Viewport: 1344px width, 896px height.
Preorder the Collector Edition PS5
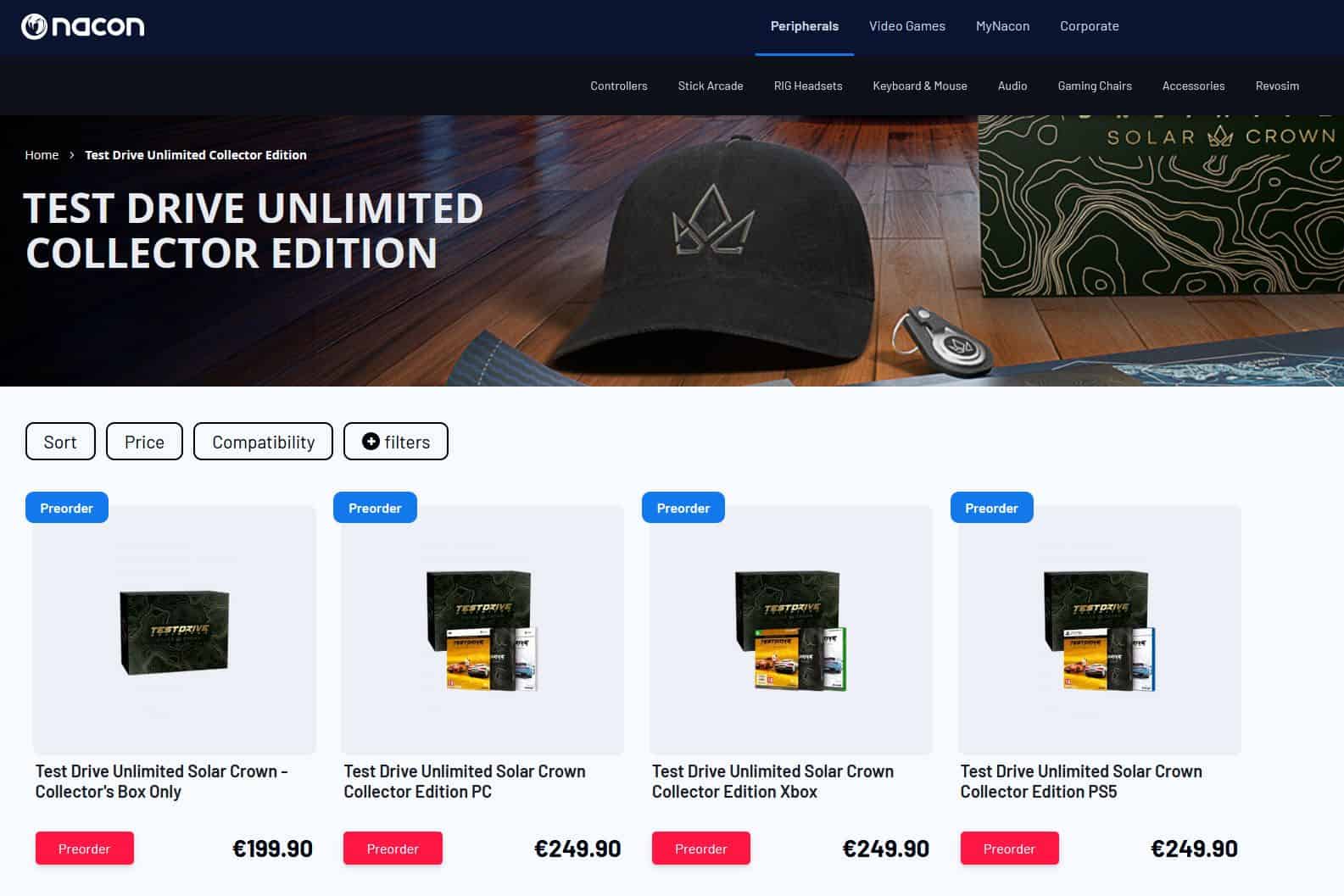click(1009, 849)
